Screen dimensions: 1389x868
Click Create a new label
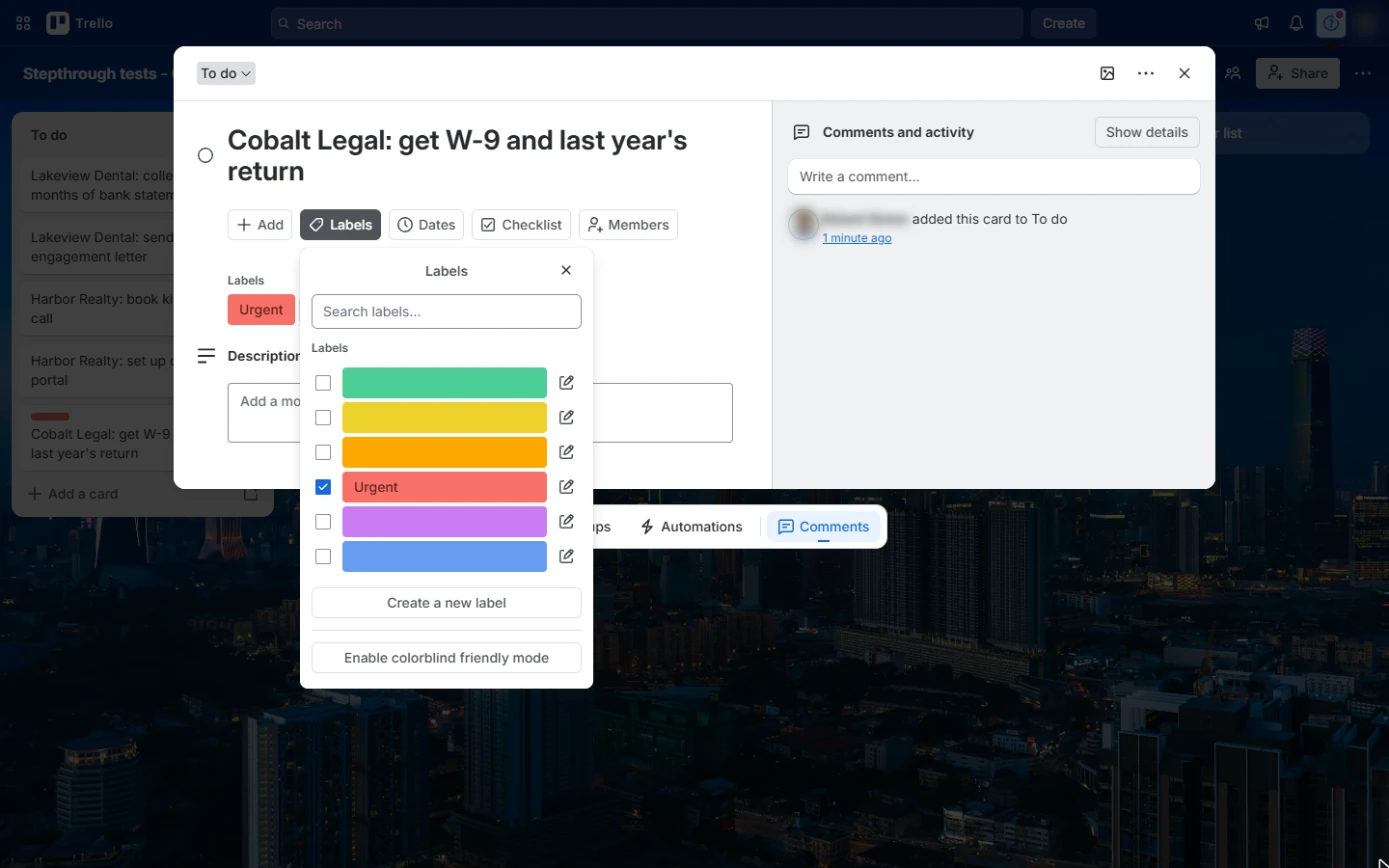[x=446, y=603]
